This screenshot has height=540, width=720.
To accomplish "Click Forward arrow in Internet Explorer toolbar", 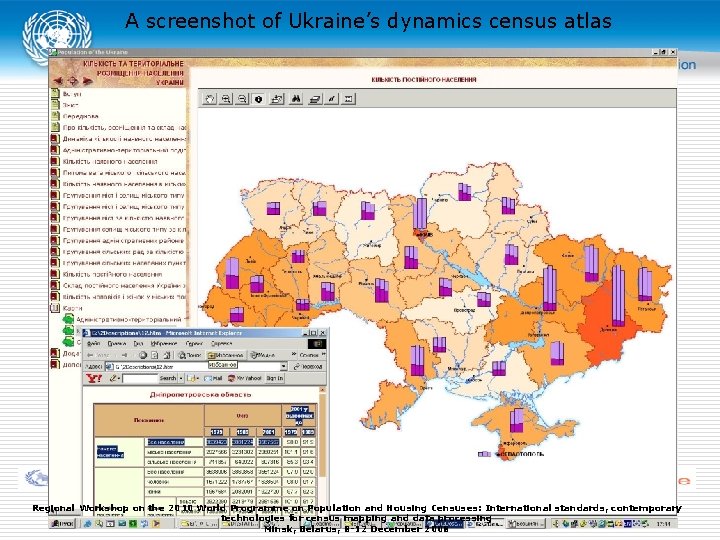I will point(124,355).
